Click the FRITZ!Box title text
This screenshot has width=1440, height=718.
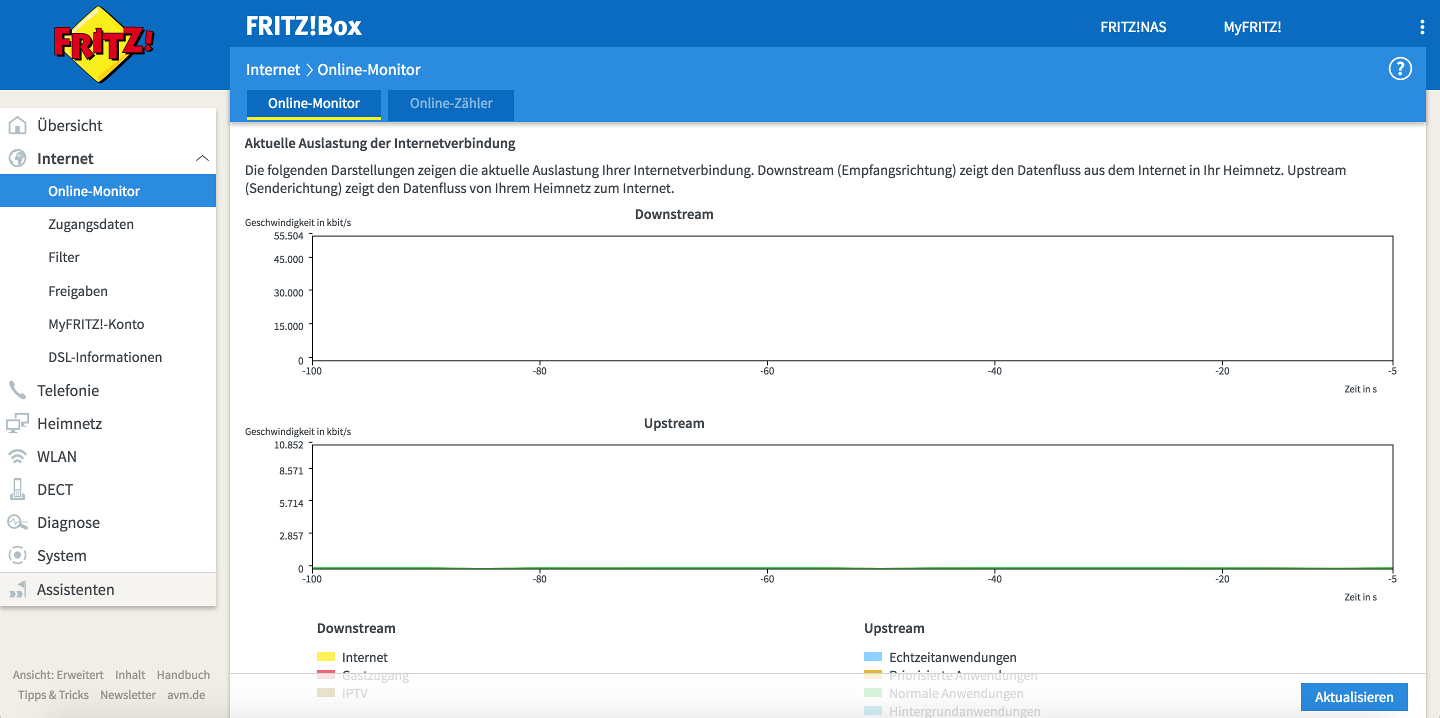point(304,26)
